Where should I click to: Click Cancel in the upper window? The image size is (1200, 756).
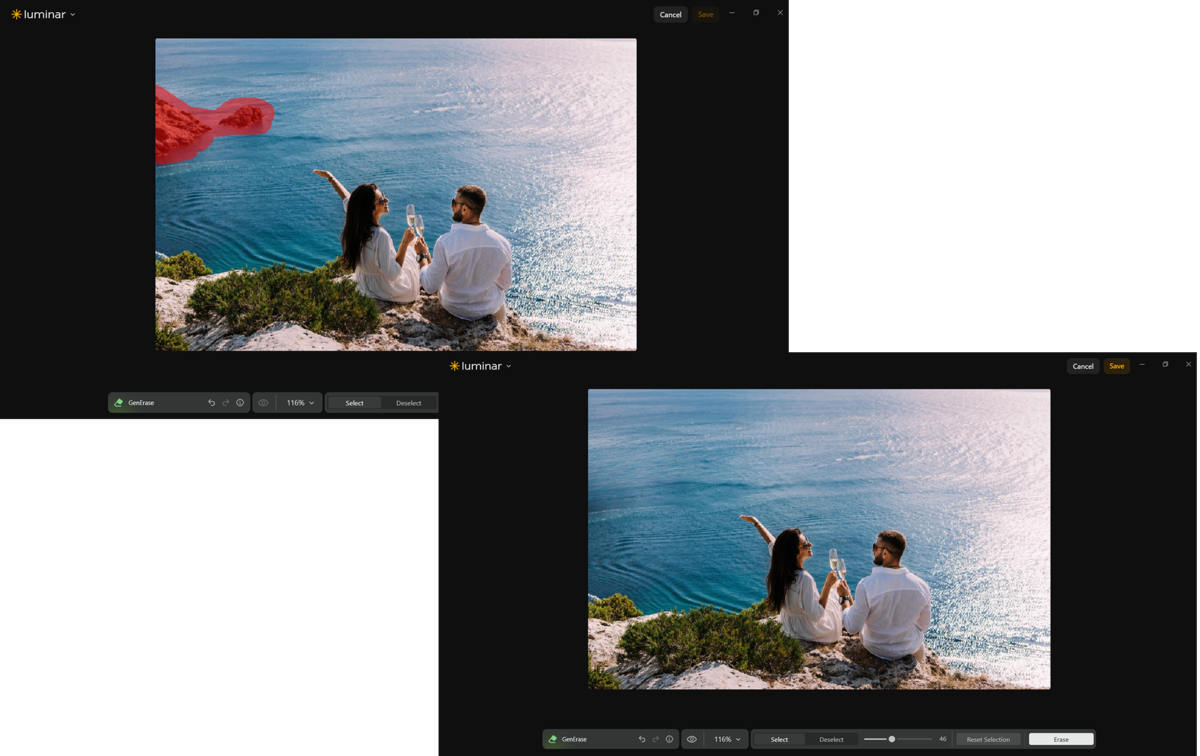point(670,15)
